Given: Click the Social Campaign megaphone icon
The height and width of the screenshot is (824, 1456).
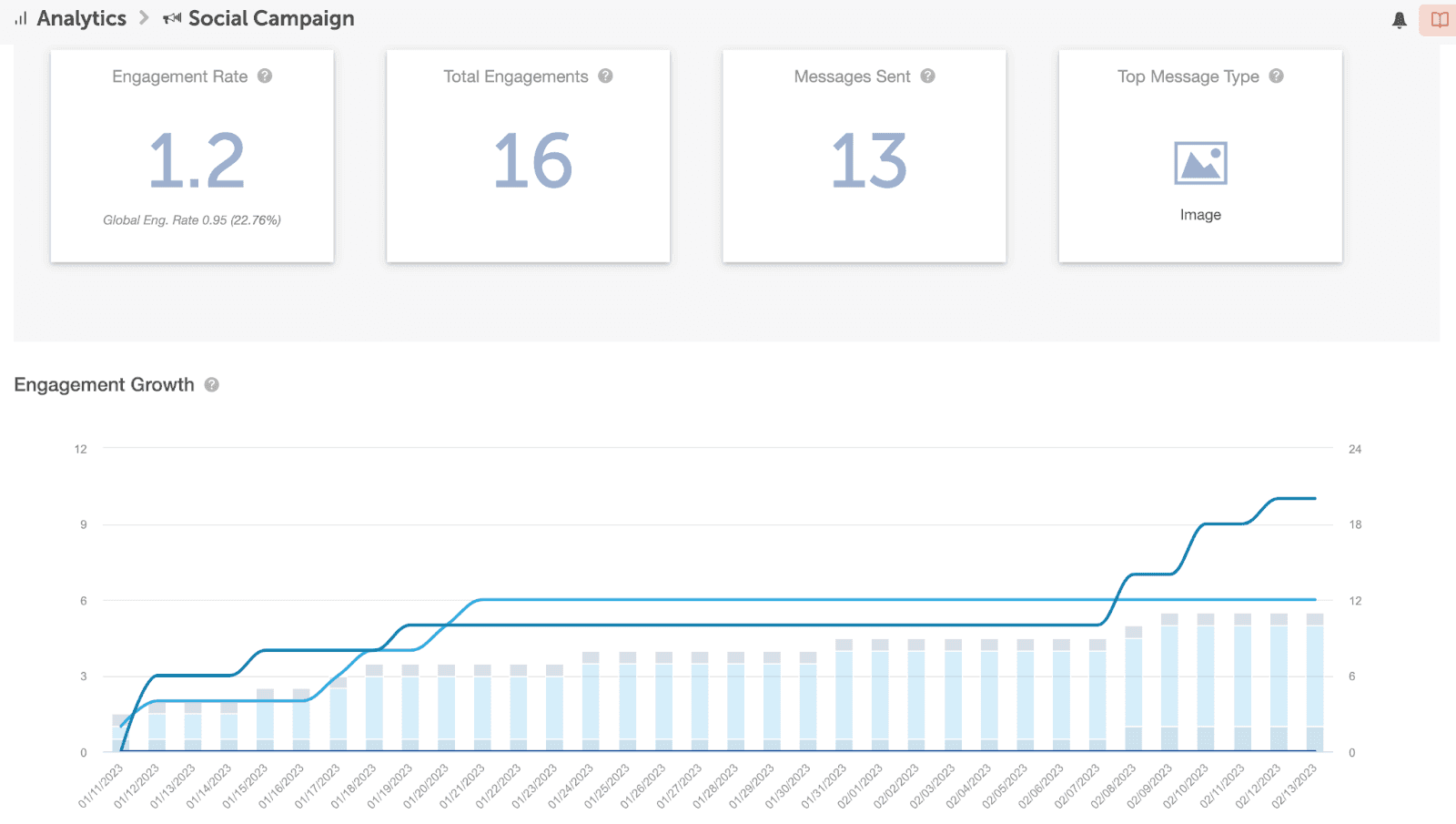Looking at the screenshot, I should pyautogui.click(x=172, y=19).
